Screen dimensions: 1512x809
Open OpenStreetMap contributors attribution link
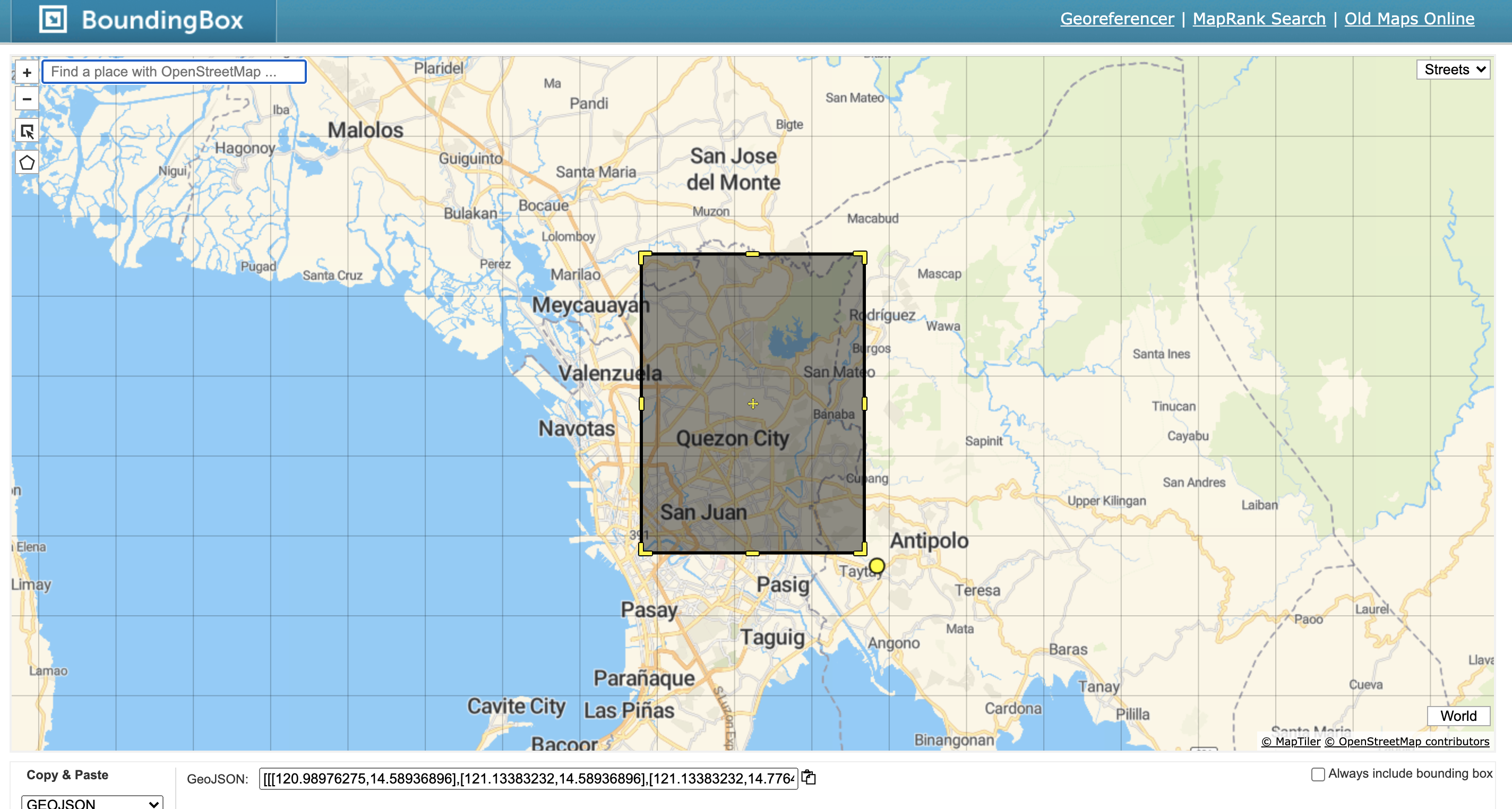[x=1407, y=742]
